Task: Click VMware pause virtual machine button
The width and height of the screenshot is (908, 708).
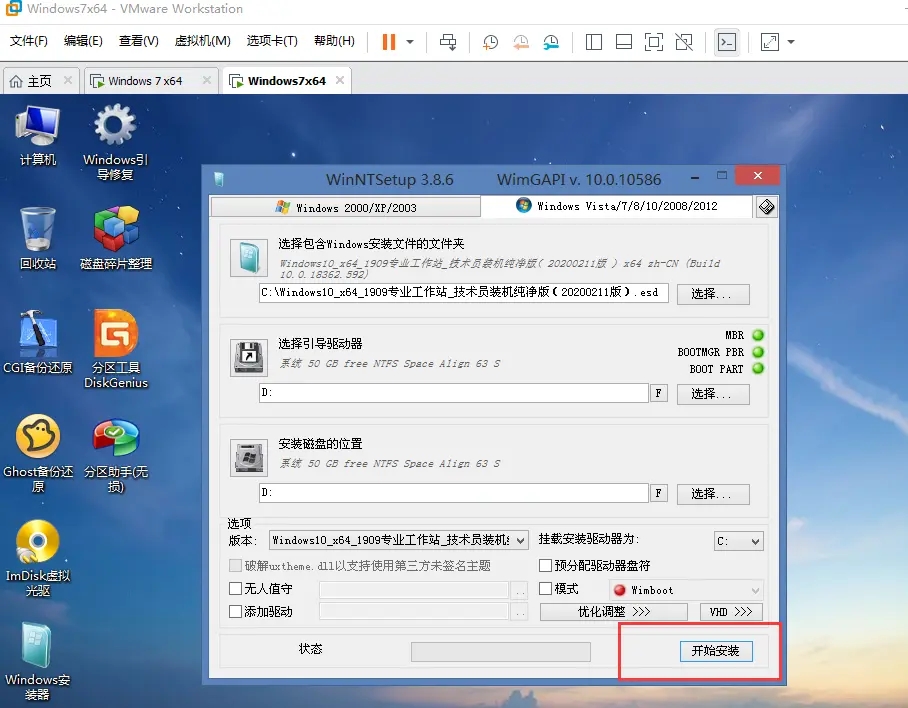Action: pyautogui.click(x=389, y=42)
